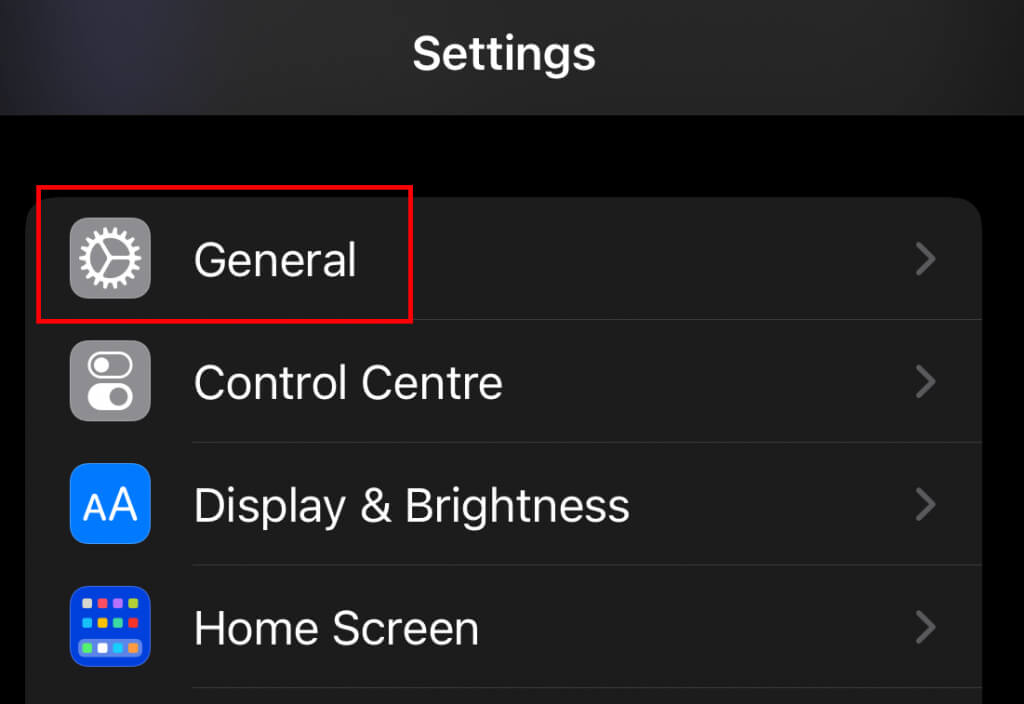Tap the blue AA Display icon
1024x704 pixels.
coord(110,504)
